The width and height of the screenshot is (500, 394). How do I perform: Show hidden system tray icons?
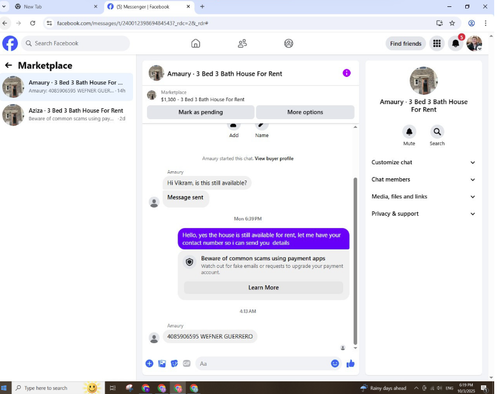(x=416, y=388)
